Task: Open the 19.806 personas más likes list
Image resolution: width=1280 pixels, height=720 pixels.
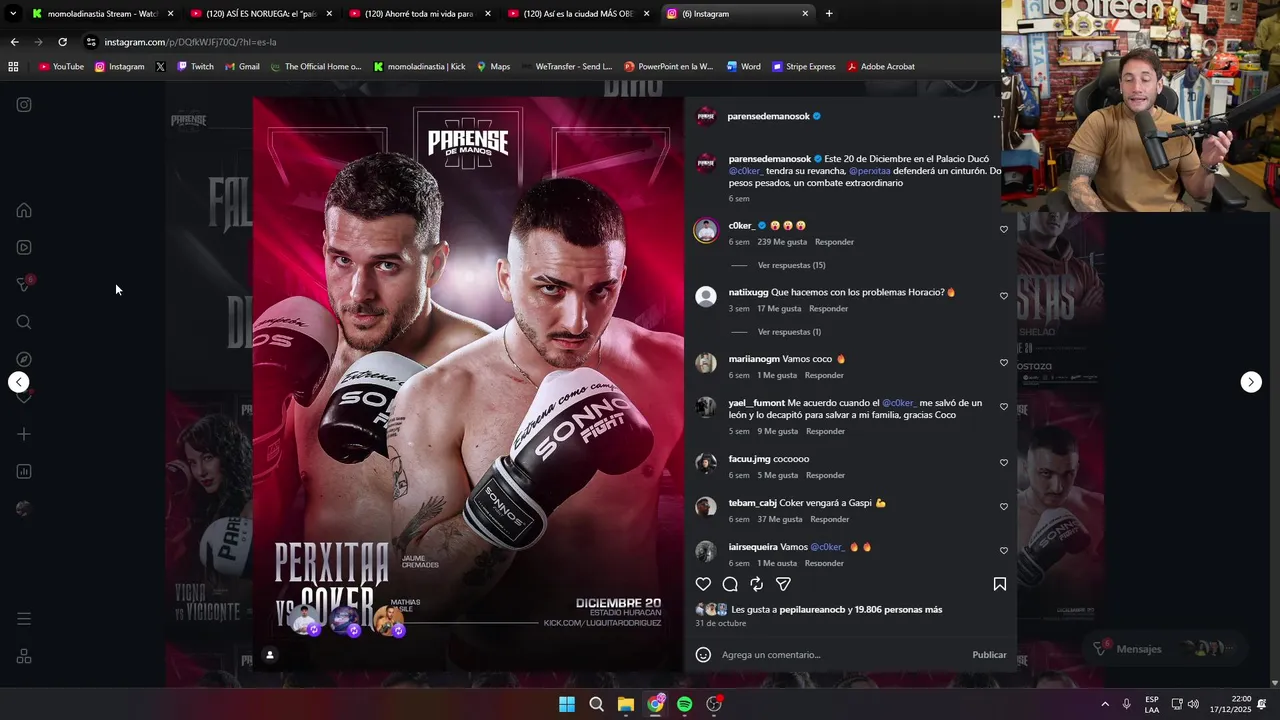Action: pos(898,610)
